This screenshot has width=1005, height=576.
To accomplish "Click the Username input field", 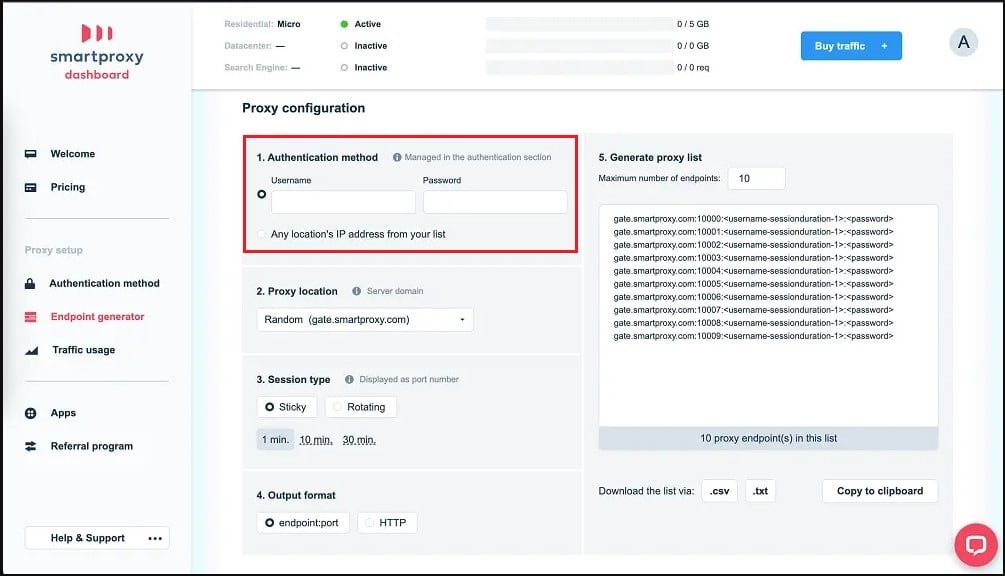I will point(343,202).
